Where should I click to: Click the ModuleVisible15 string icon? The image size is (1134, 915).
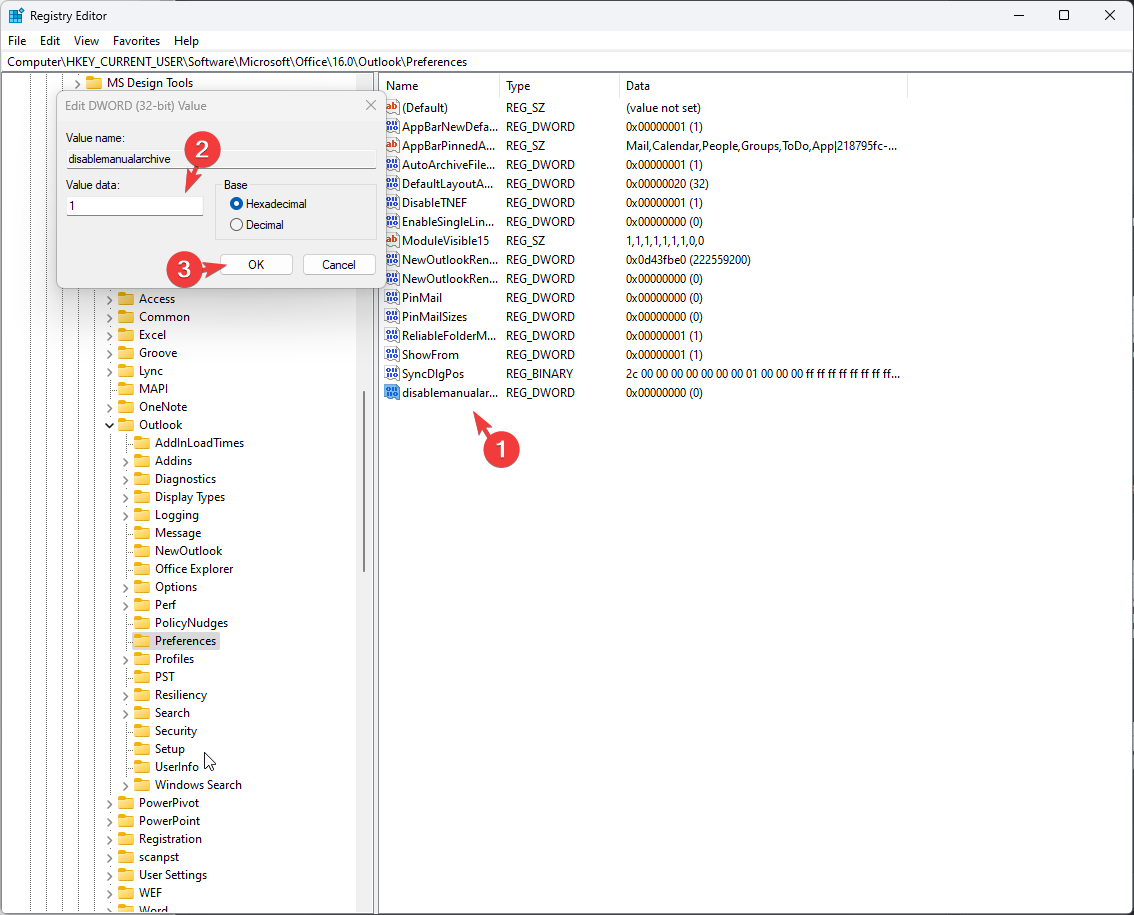coord(392,241)
